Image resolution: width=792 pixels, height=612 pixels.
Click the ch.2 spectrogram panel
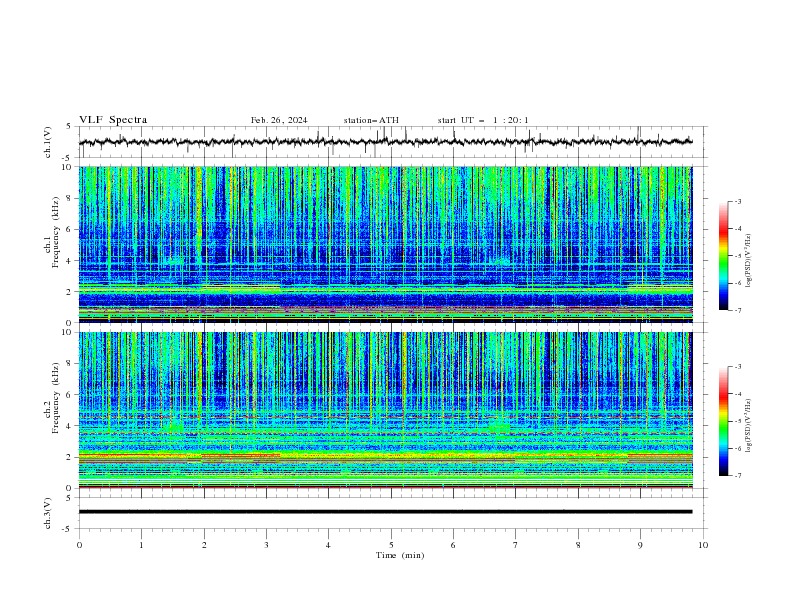tap(385, 410)
